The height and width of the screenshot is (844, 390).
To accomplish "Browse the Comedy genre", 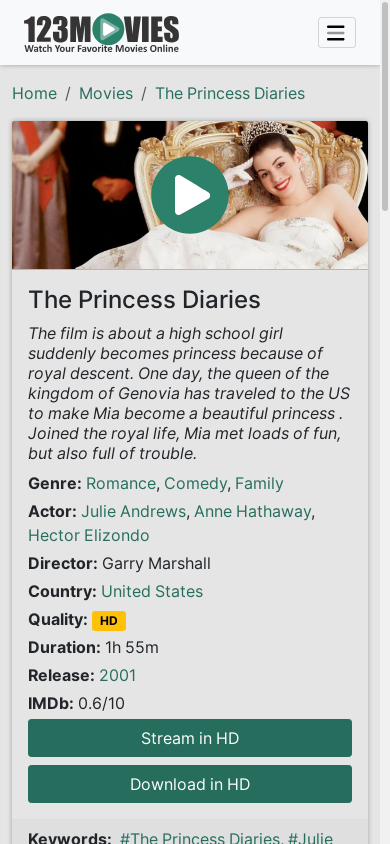I will pyautogui.click(x=195, y=483).
